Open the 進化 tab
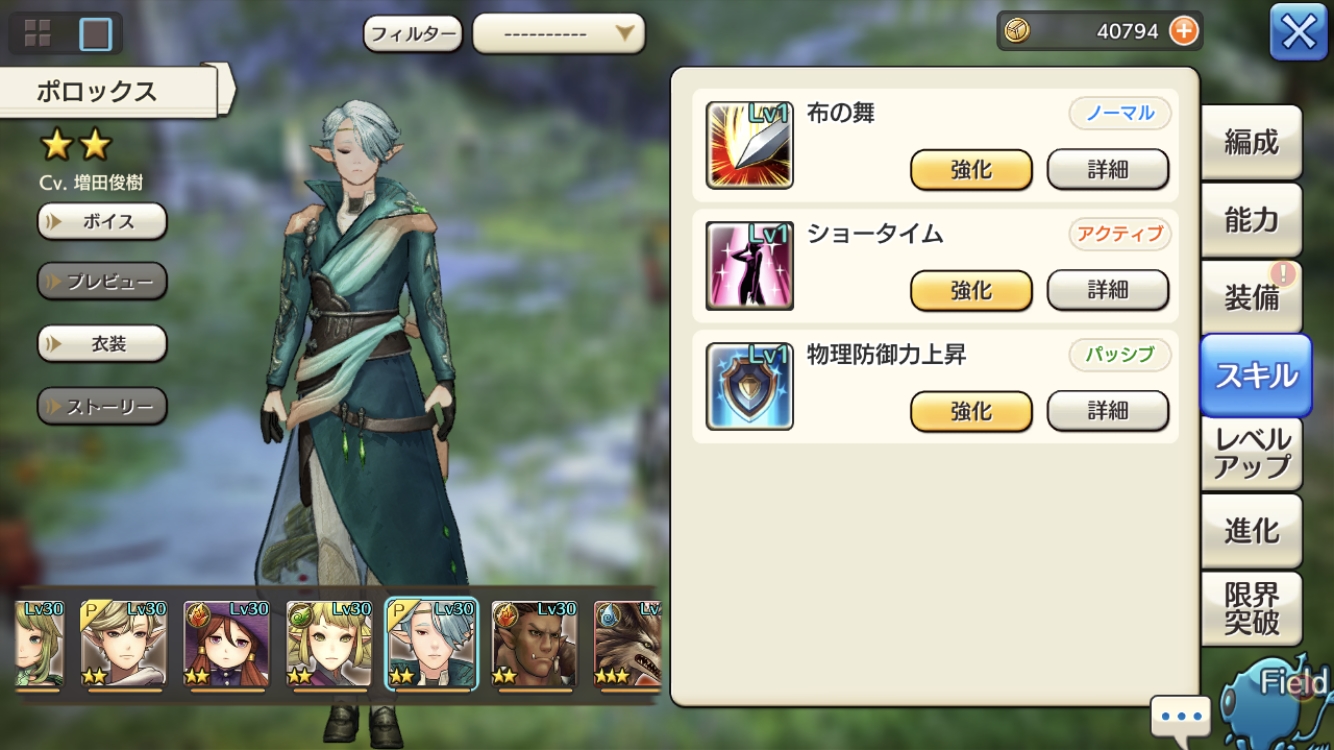This screenshot has width=1334, height=750. pyautogui.click(x=1251, y=531)
